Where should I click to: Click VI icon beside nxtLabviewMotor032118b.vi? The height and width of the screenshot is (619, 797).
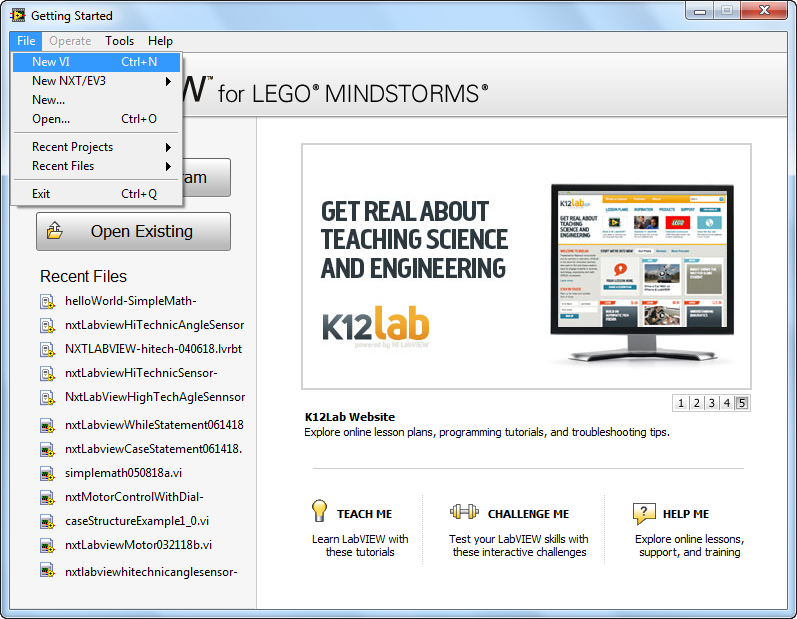(47, 545)
